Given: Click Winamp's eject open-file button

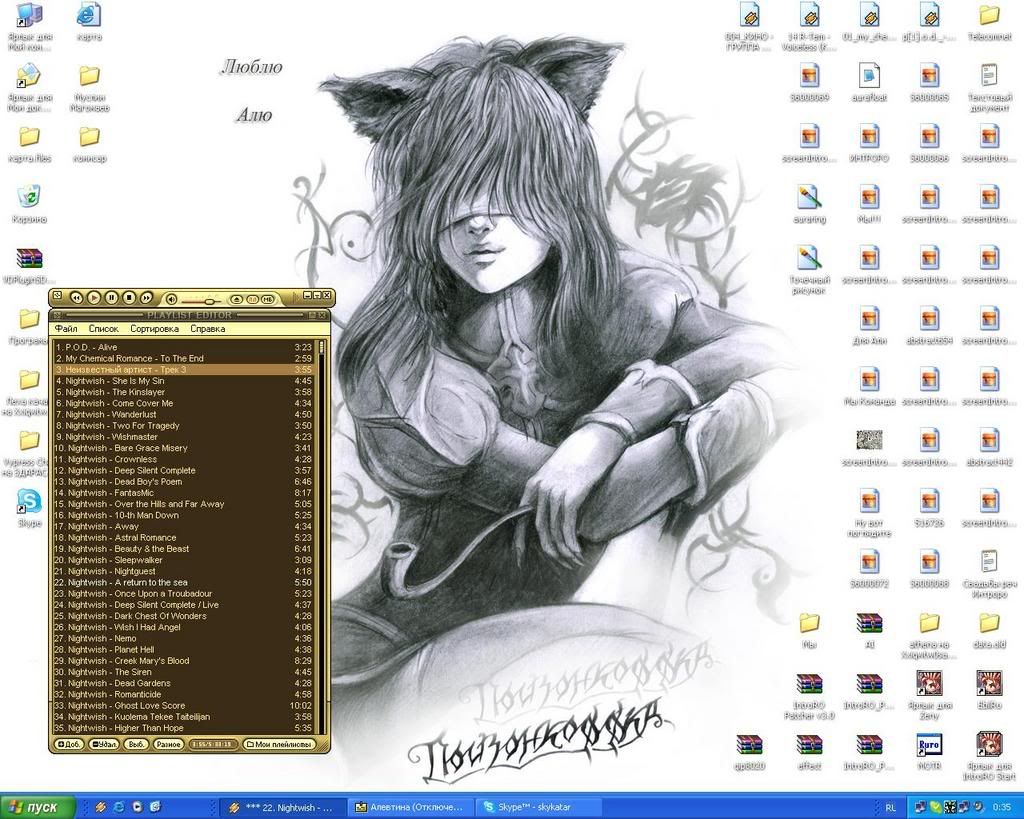Looking at the screenshot, I should click(236, 299).
